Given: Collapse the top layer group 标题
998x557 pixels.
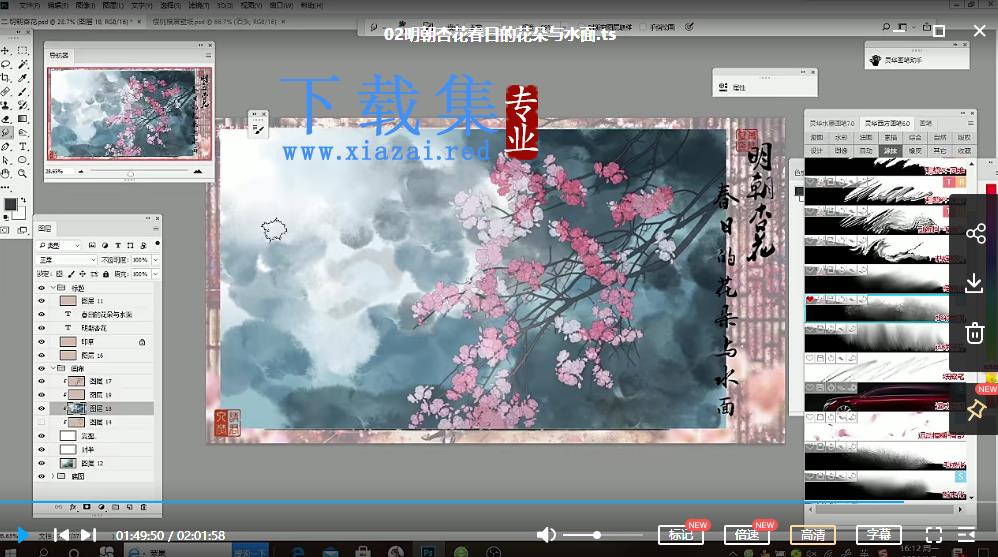Looking at the screenshot, I should click(x=53, y=288).
